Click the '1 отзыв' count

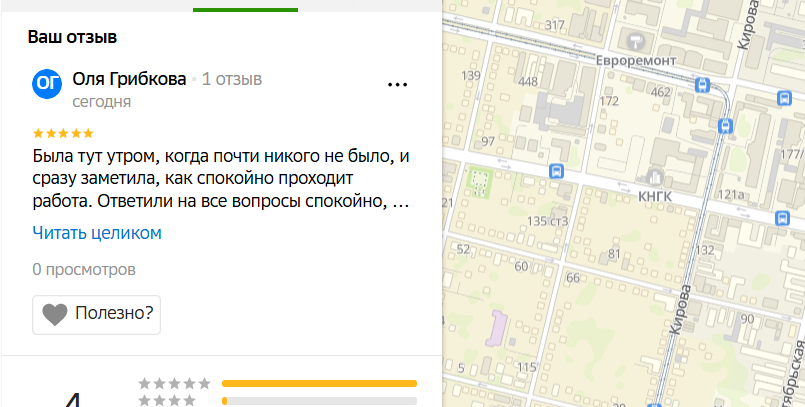click(232, 79)
